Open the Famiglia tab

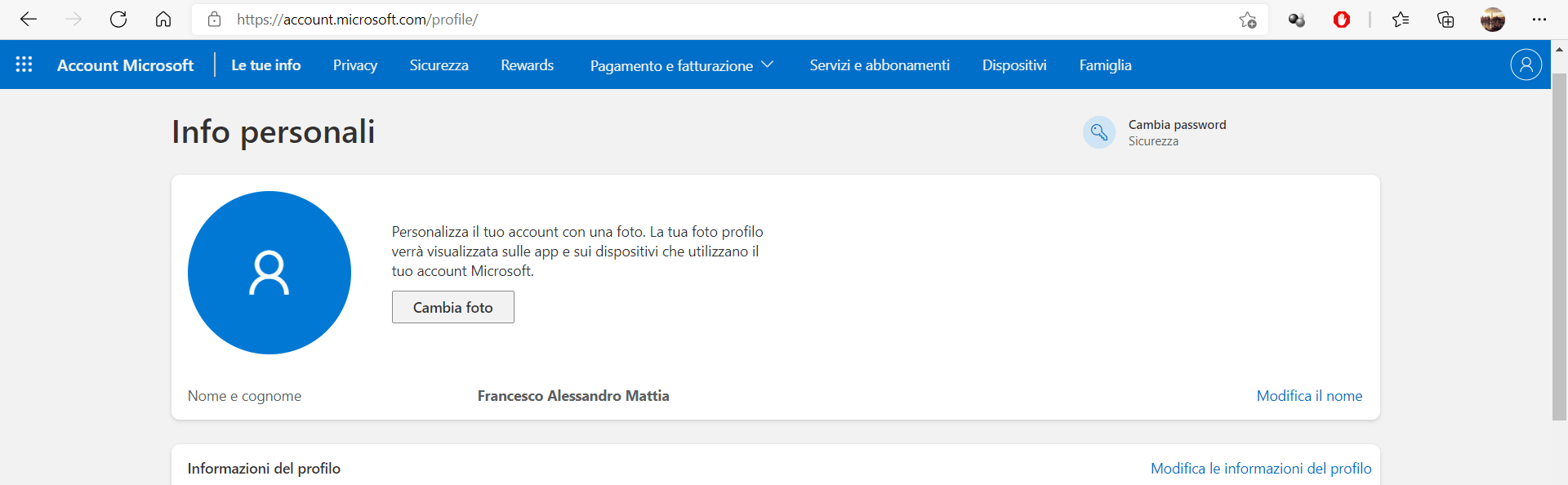click(x=1106, y=65)
